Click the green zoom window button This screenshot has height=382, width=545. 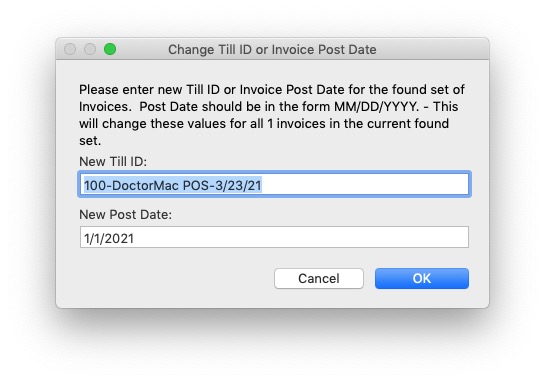(x=110, y=49)
